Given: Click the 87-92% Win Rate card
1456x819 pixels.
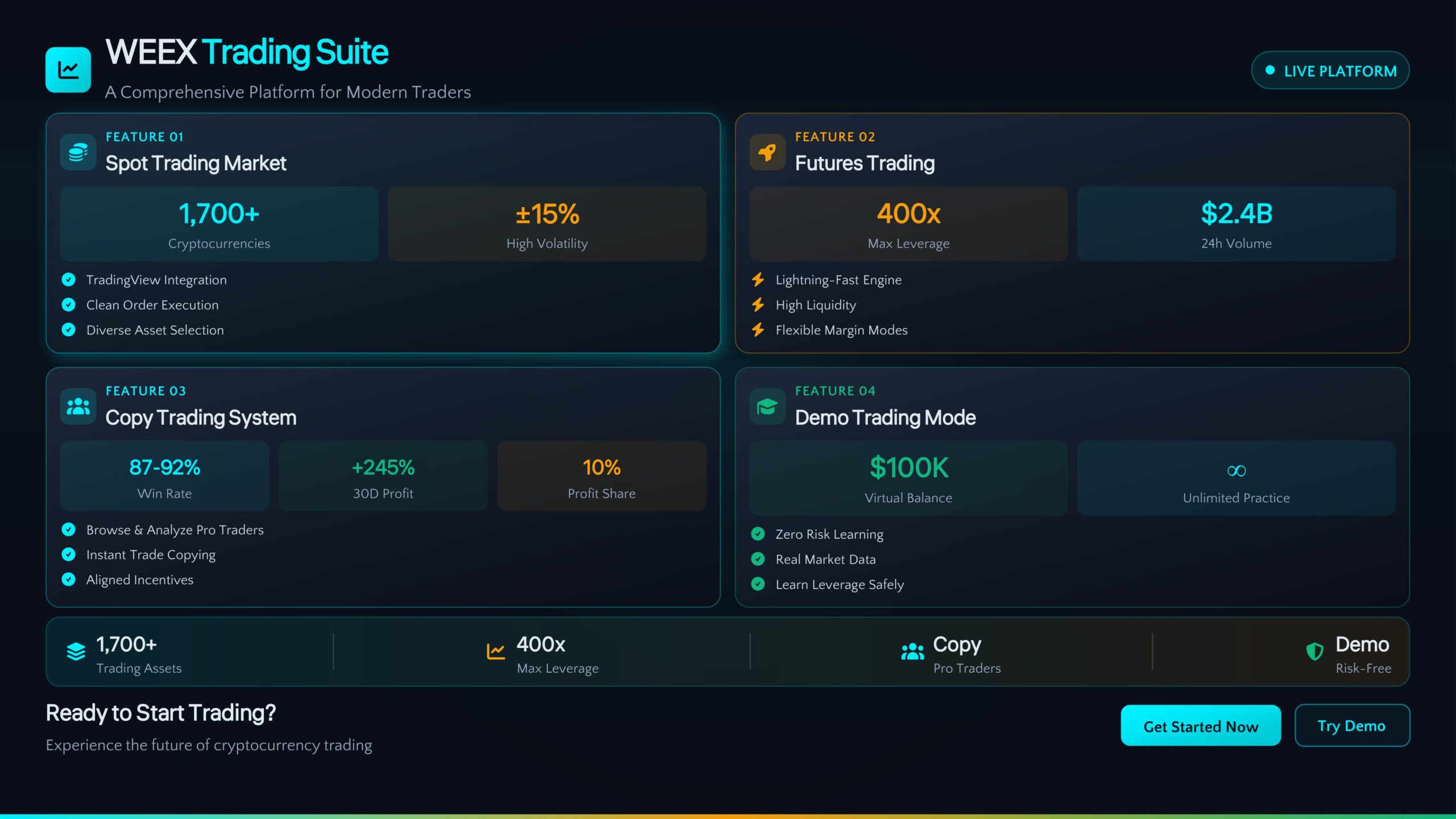Looking at the screenshot, I should [164, 476].
